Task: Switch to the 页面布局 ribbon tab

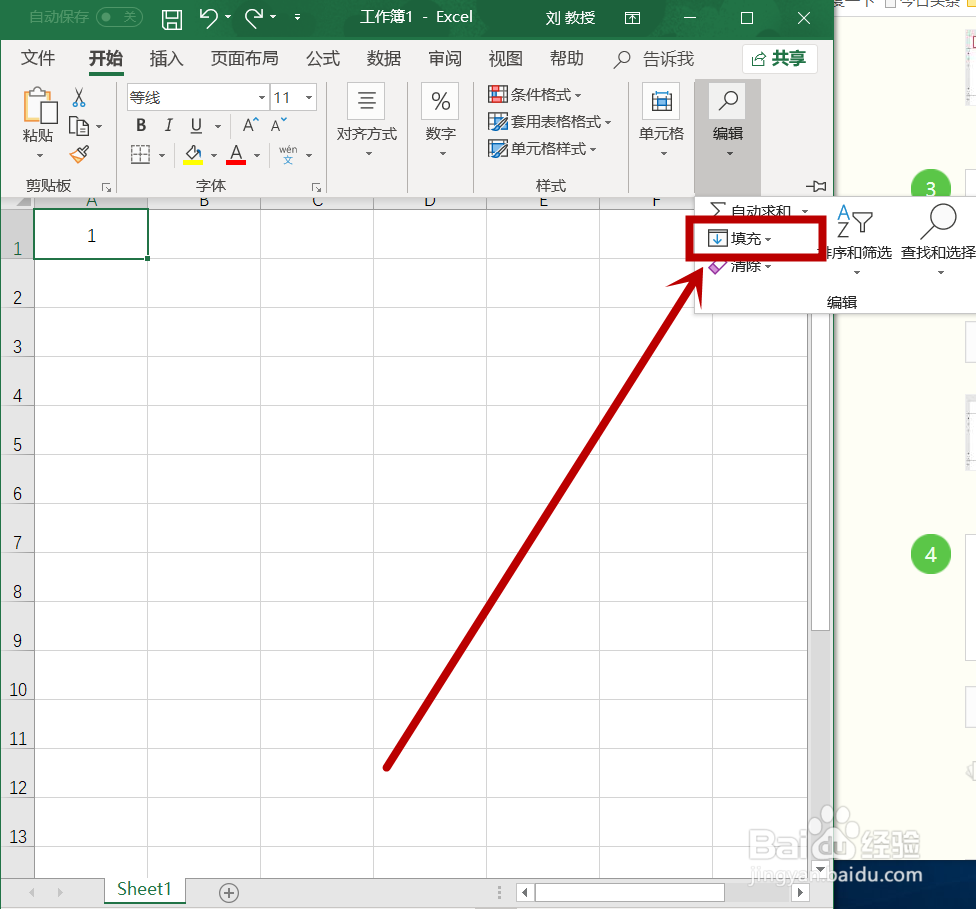Action: (x=244, y=59)
